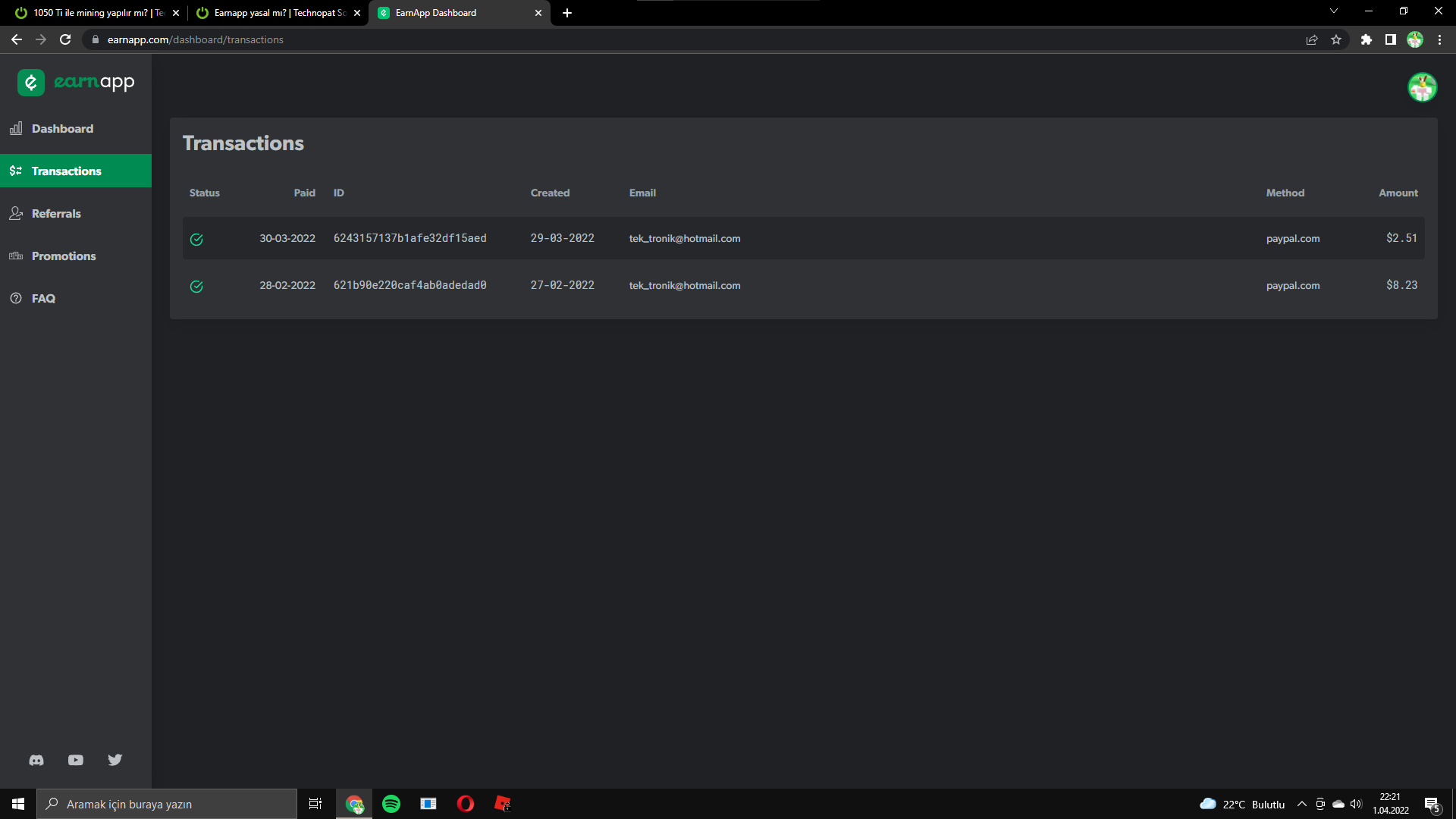Screen dimensions: 1456x819
Task: Launch Spotify from the taskbar
Action: pyautogui.click(x=391, y=804)
